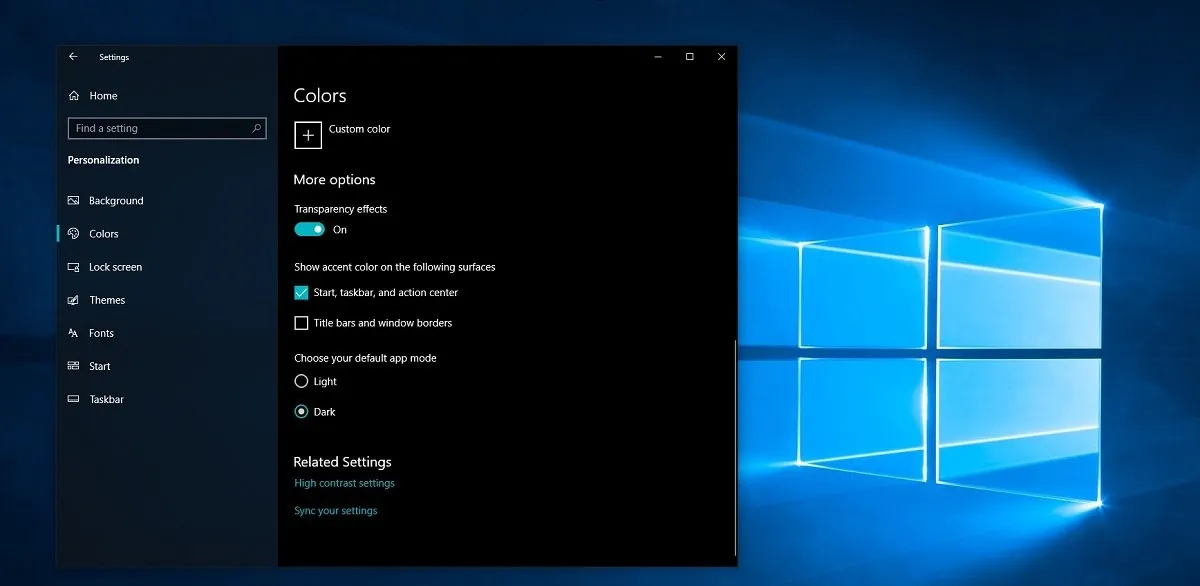The height and width of the screenshot is (586, 1200).
Task: Click the Lock screen icon
Action: [x=74, y=267]
